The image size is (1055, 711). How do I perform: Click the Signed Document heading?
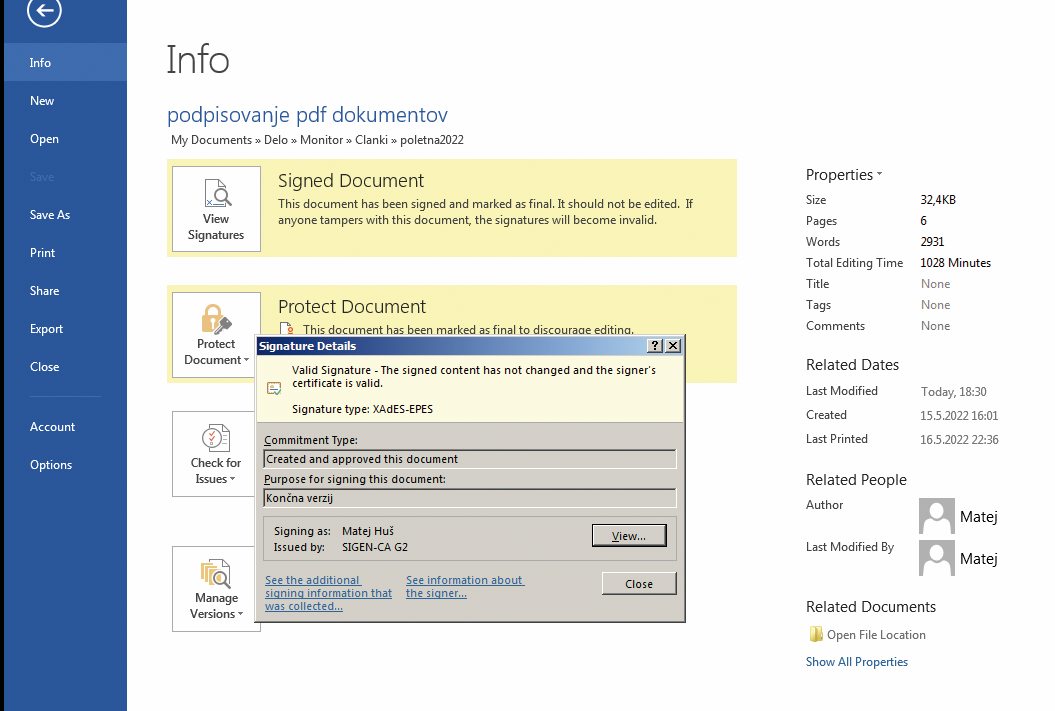(x=351, y=180)
